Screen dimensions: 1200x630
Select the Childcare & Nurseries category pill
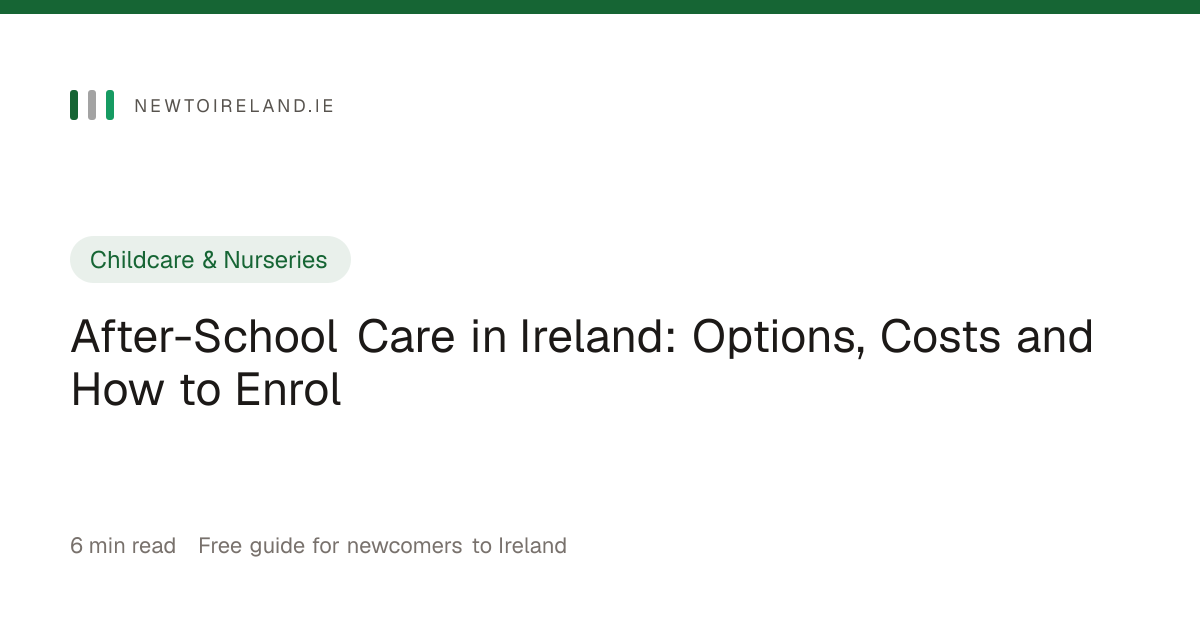210,260
